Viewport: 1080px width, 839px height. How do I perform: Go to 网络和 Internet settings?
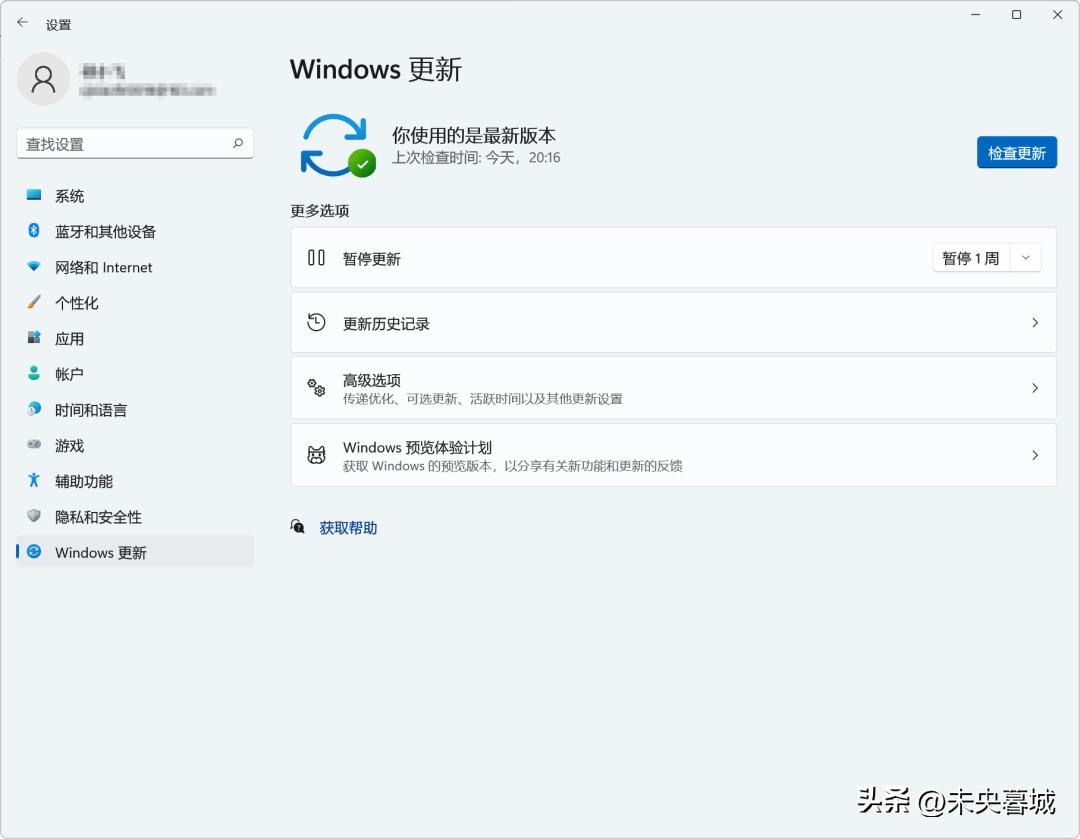[x=135, y=267]
